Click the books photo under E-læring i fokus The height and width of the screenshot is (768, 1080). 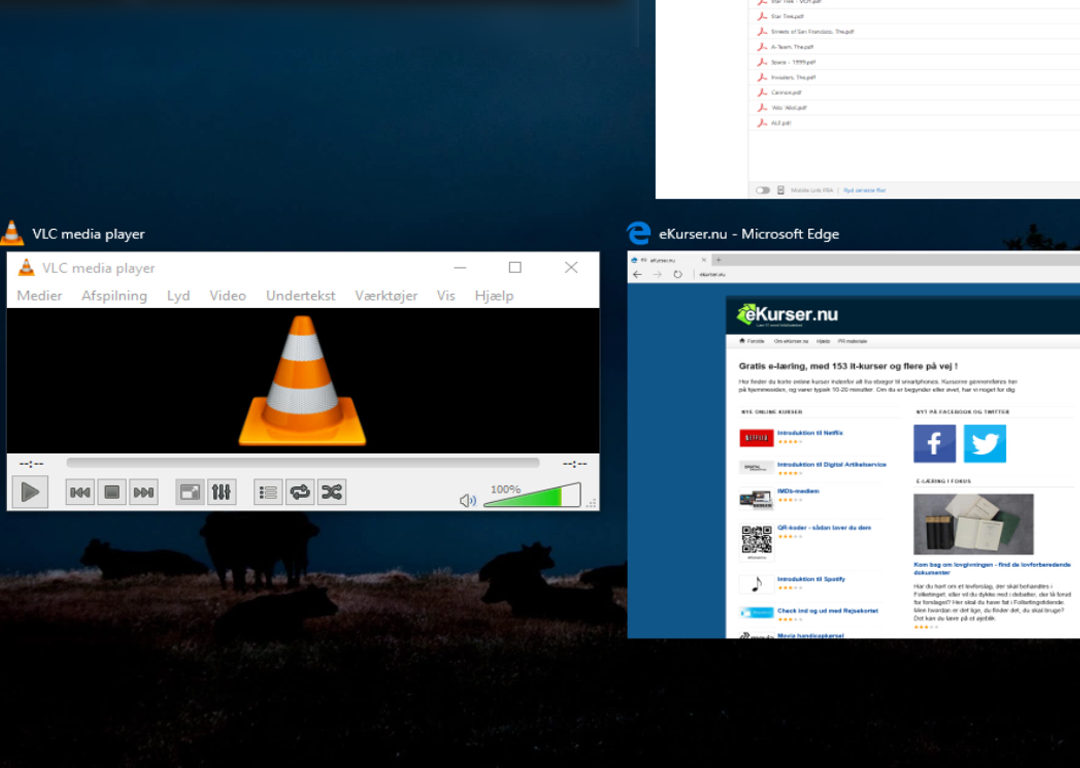pyautogui.click(x=973, y=523)
